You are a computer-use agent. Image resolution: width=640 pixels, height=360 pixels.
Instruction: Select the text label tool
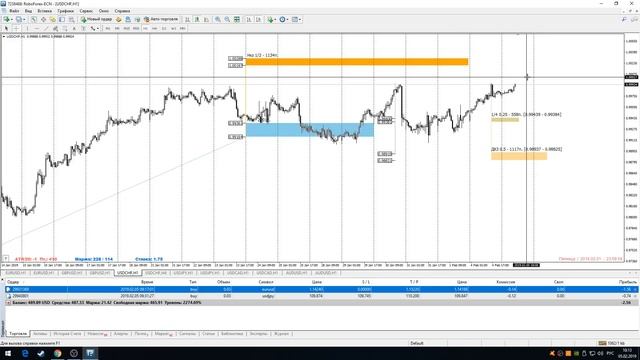[x=83, y=29]
